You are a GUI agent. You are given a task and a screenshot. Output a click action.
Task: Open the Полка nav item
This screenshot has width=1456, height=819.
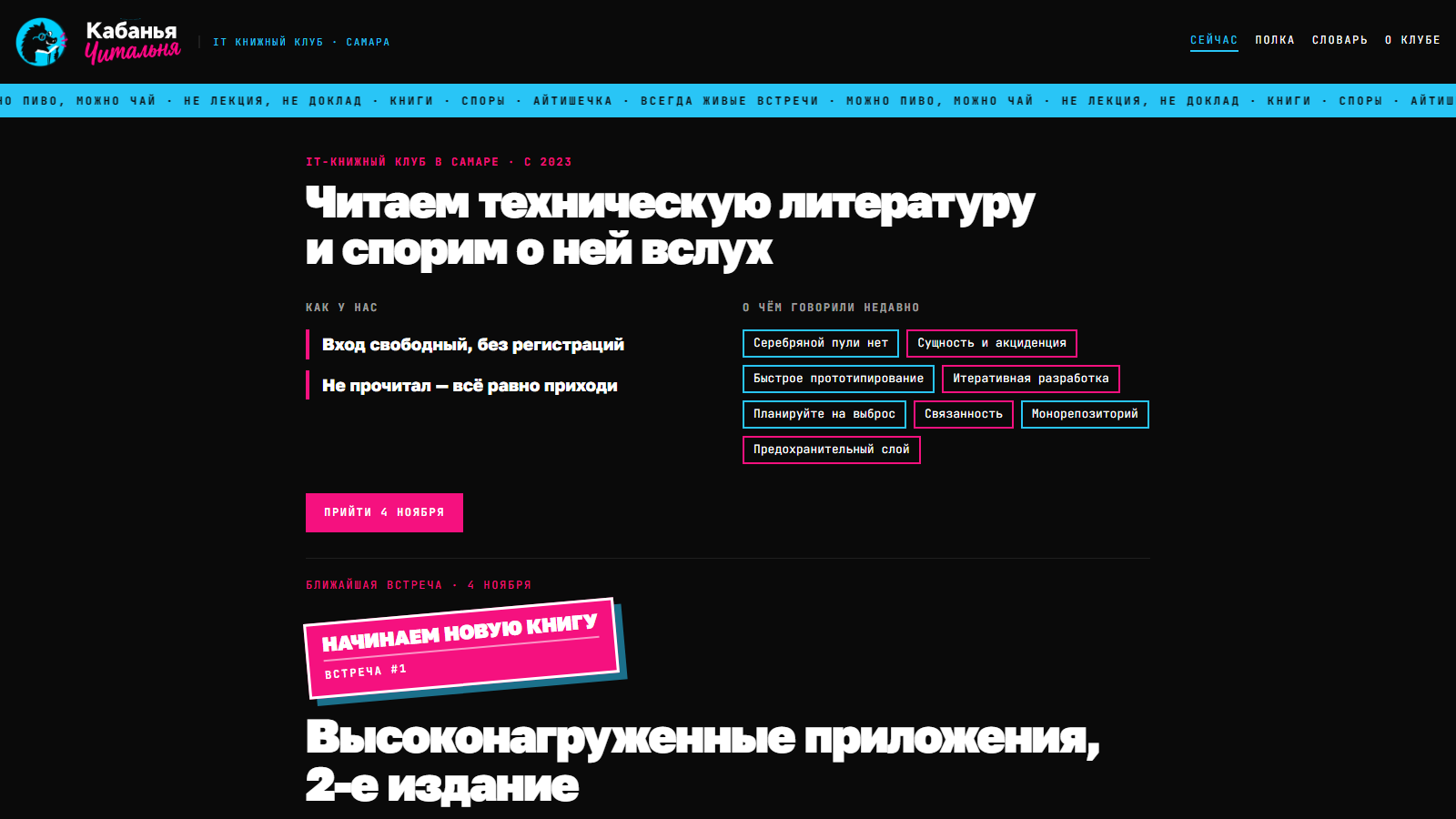(1275, 40)
